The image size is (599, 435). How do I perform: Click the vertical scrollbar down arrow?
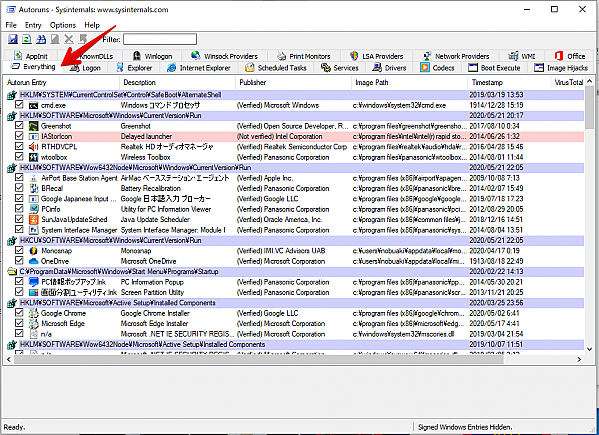point(589,349)
